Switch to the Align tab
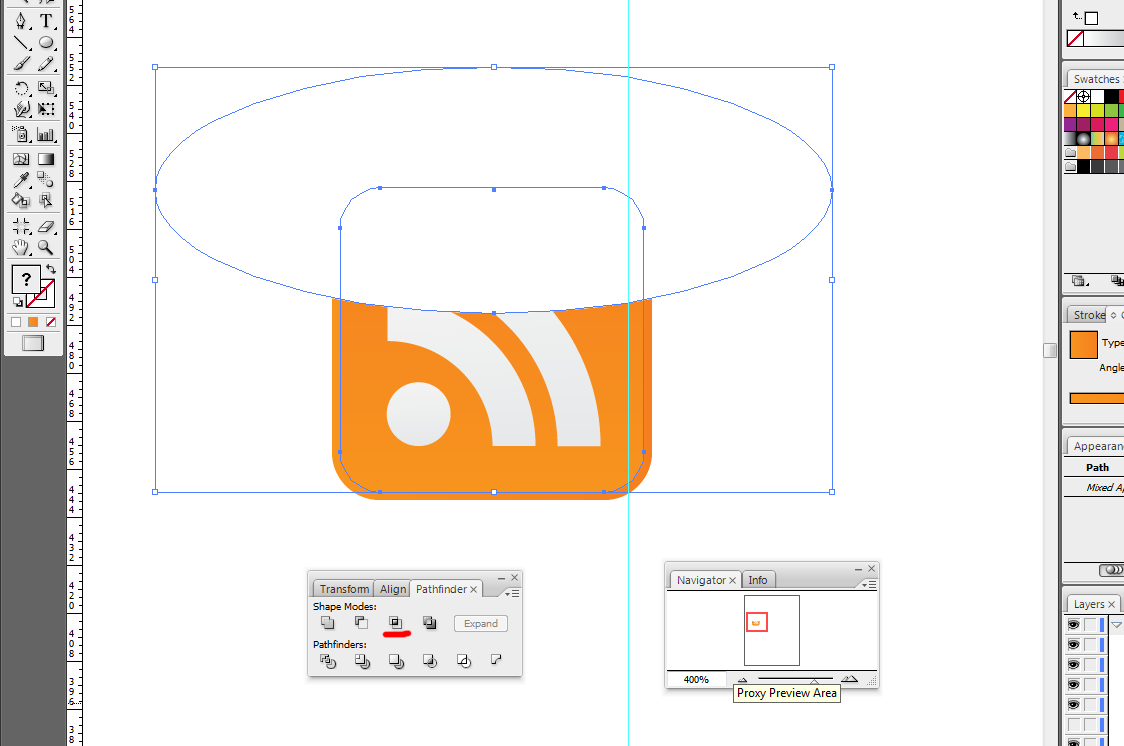The image size is (1124, 746). pyautogui.click(x=393, y=589)
